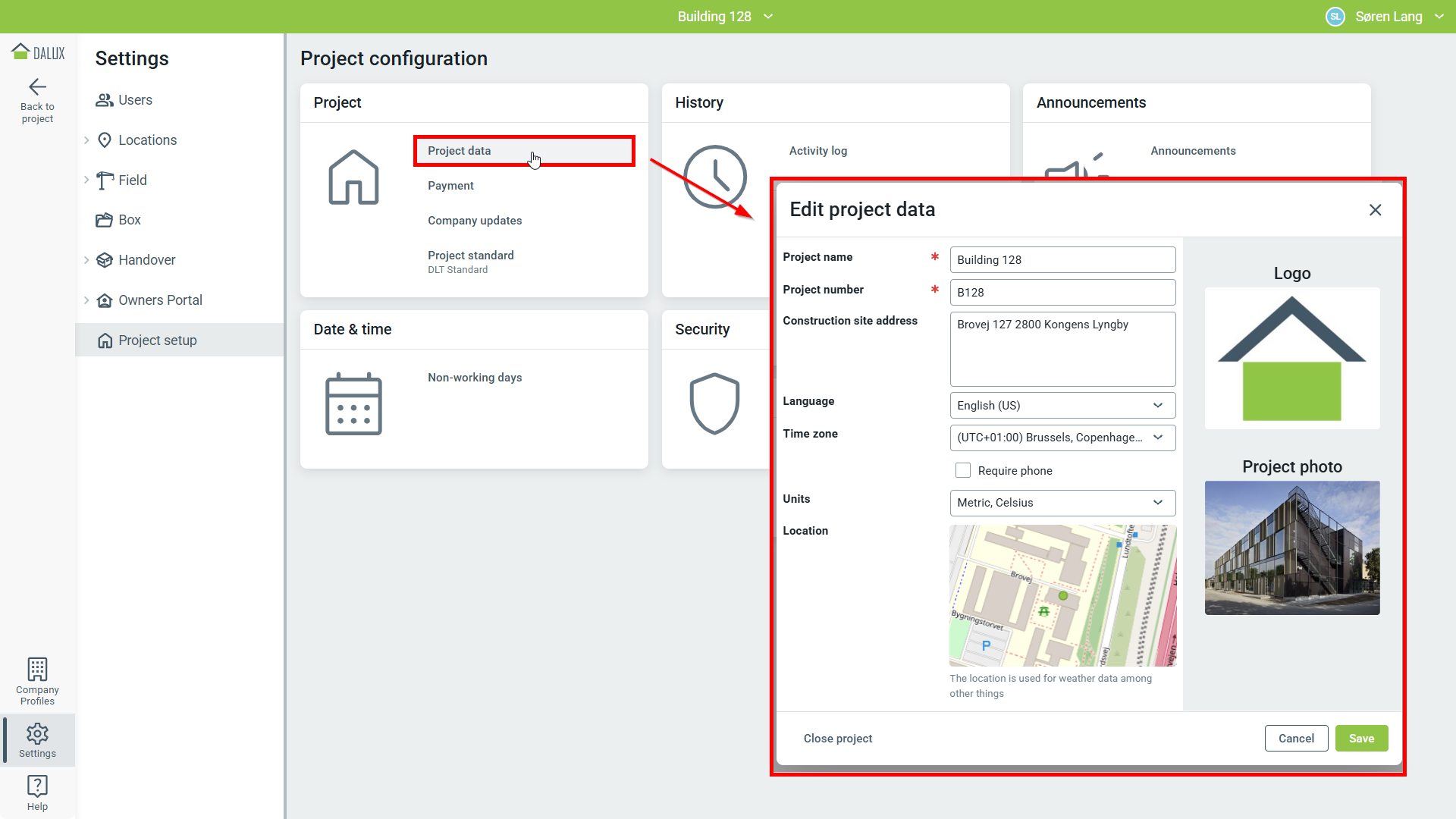Screen dimensions: 1456x819
Task: Open the Units dropdown
Action: 1062,503
